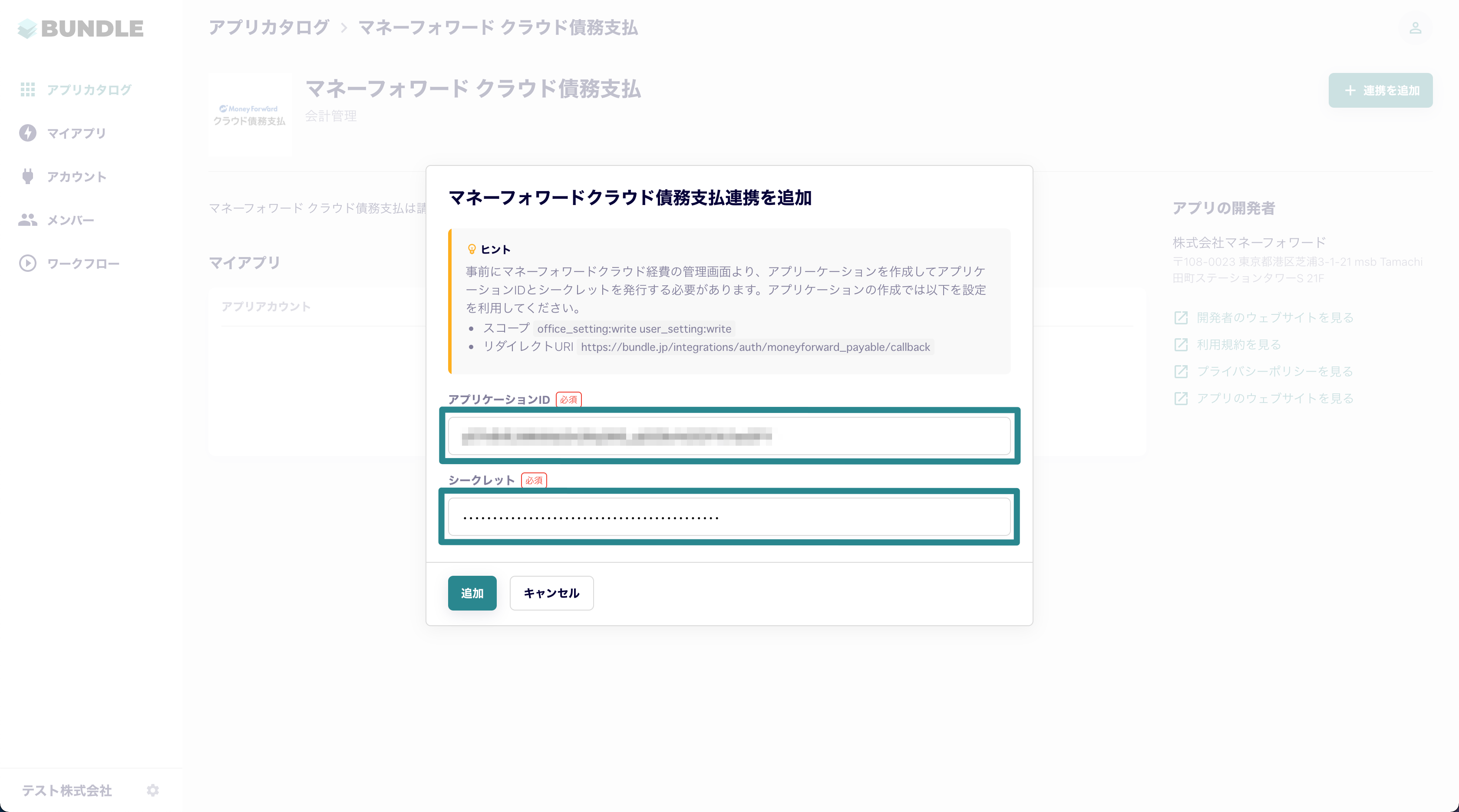Click the 会計管理 category label

point(331,116)
